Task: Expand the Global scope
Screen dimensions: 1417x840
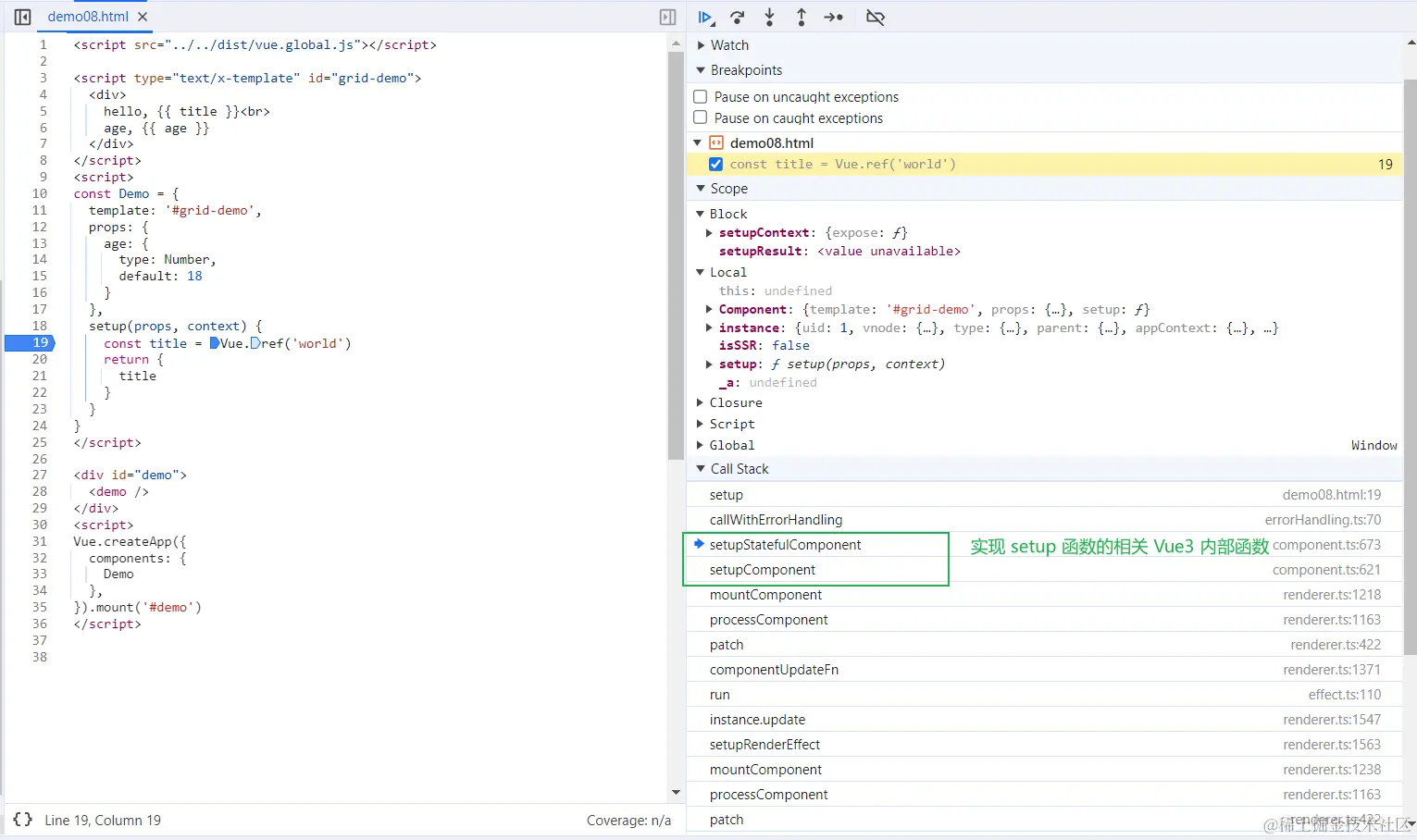Action: click(x=701, y=445)
